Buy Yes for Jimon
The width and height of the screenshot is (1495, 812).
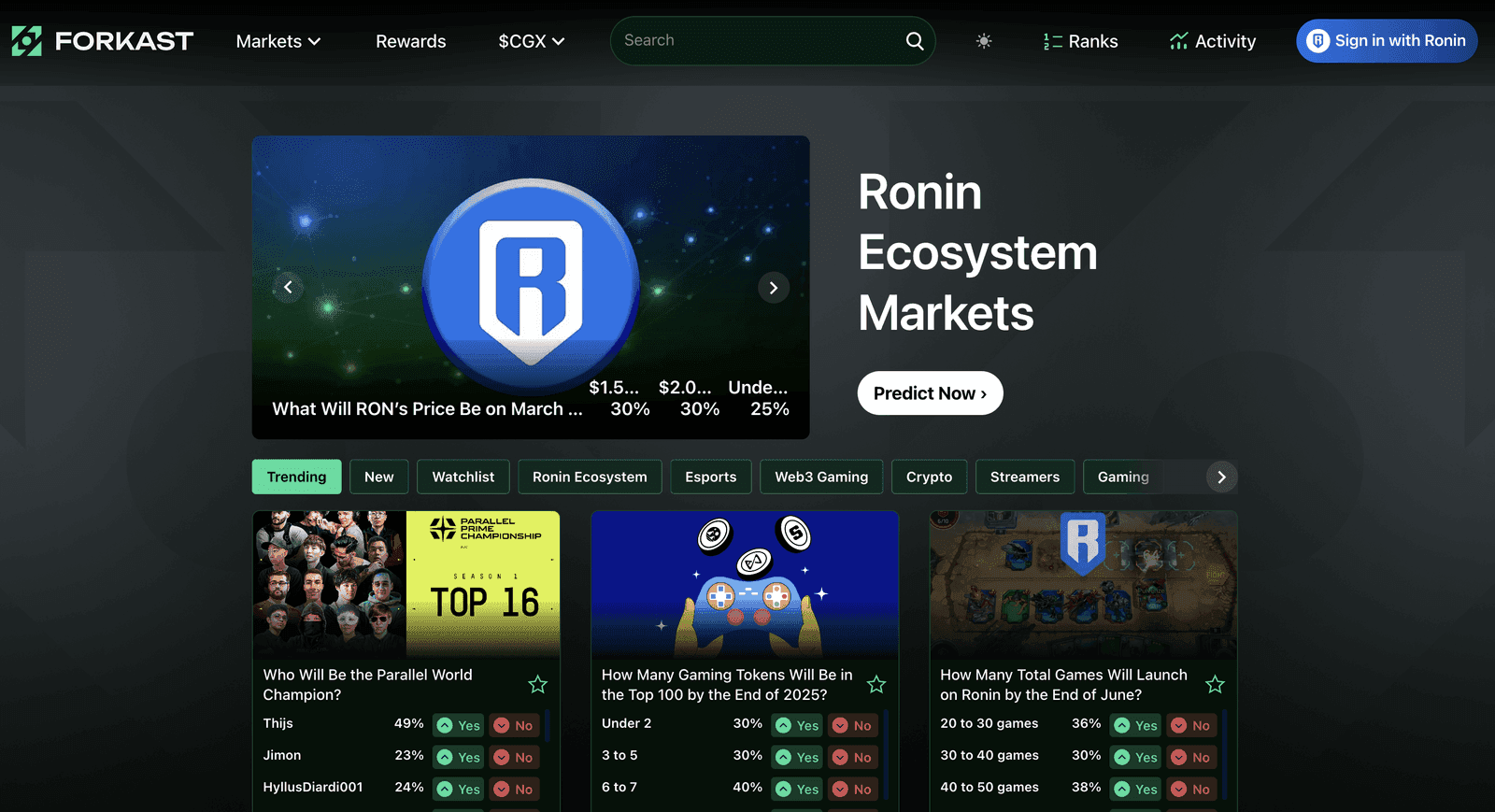point(458,757)
